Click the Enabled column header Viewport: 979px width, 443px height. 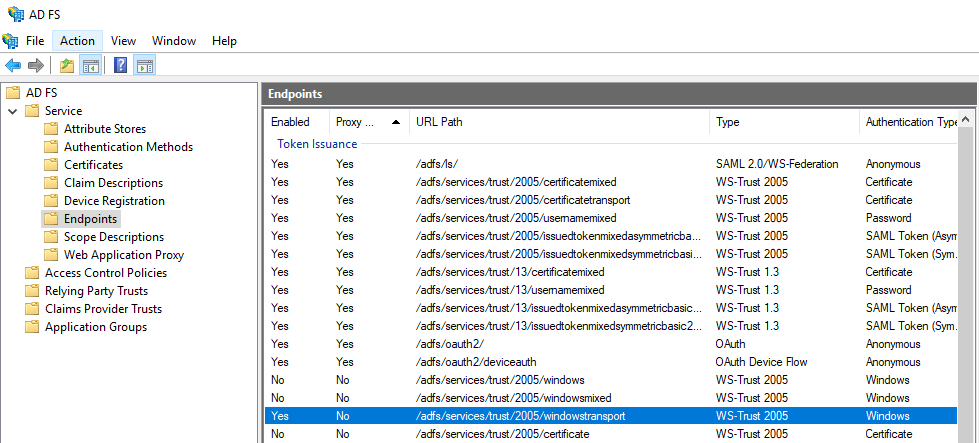pos(297,122)
